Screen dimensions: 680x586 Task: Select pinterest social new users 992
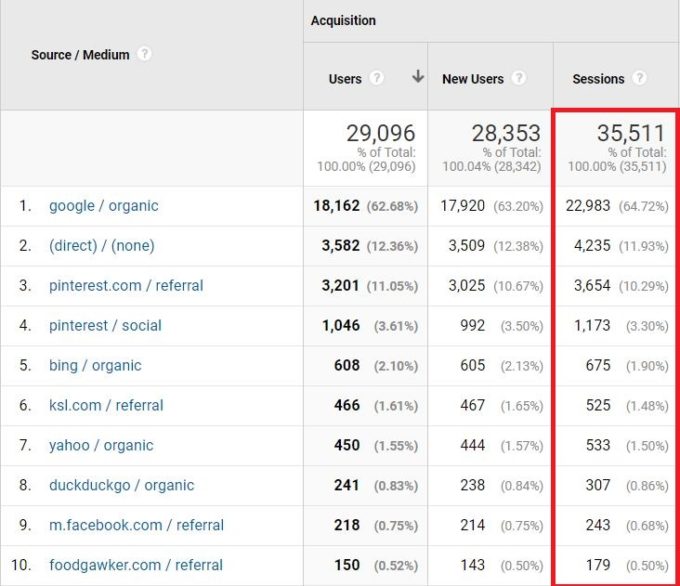click(x=473, y=325)
